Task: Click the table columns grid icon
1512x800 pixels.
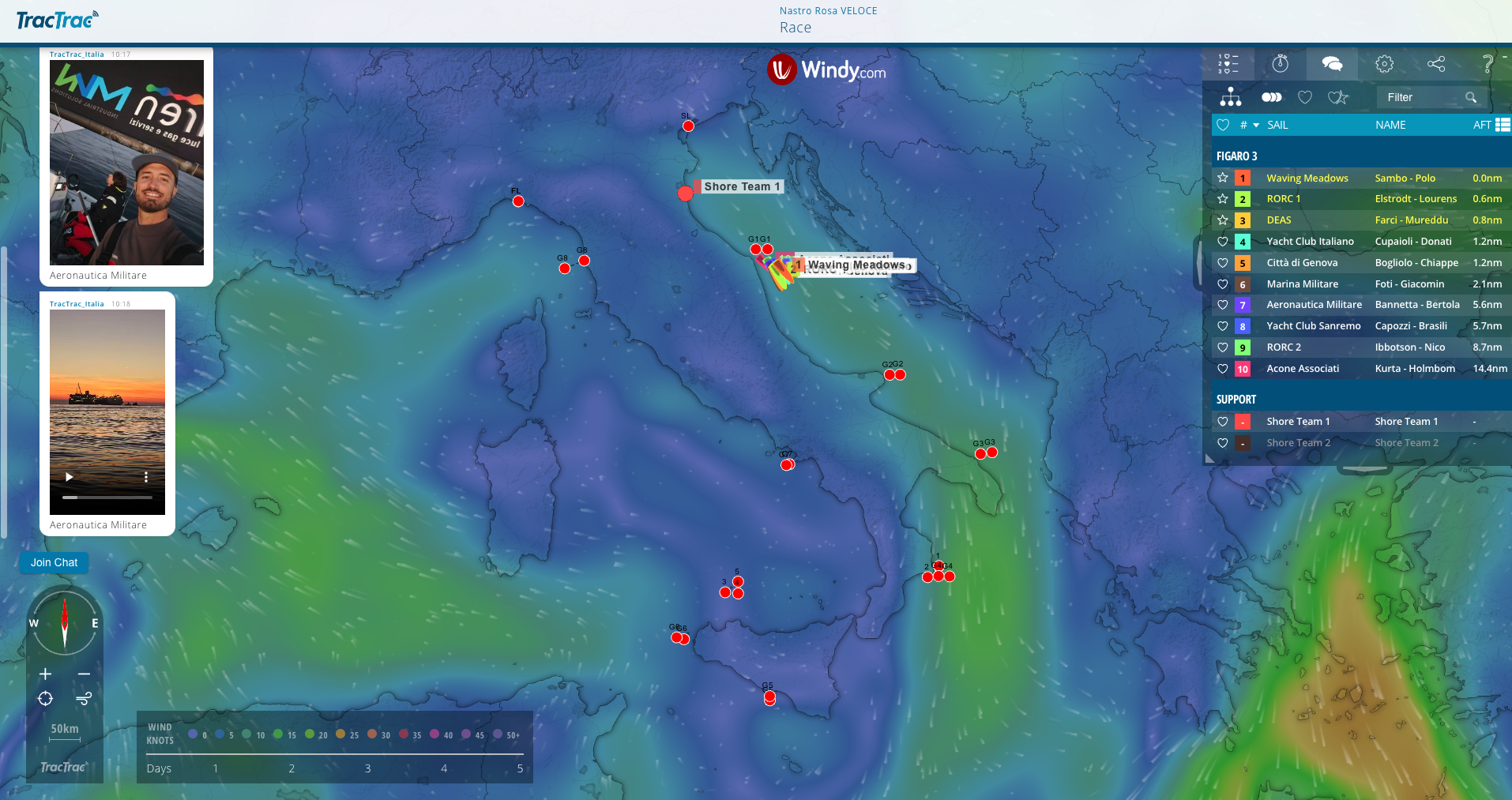Action: coord(1503,125)
